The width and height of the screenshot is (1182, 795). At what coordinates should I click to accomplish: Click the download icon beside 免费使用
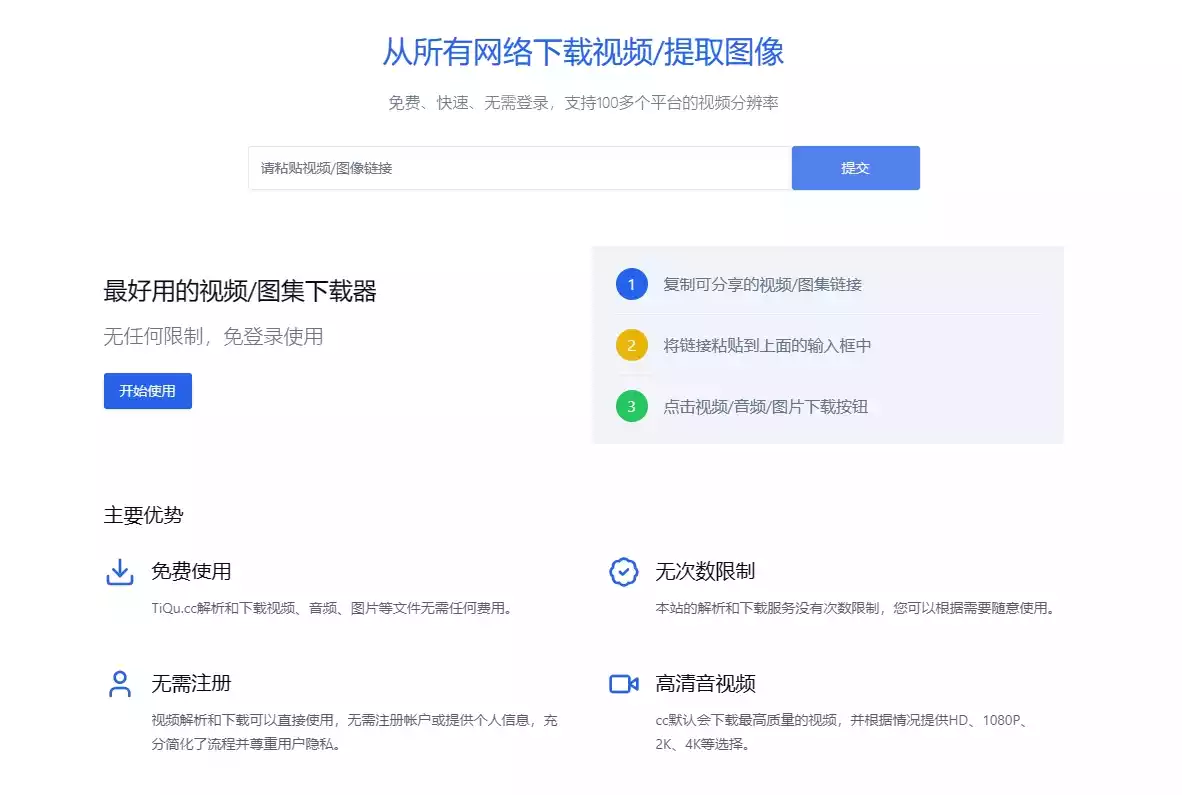click(120, 572)
